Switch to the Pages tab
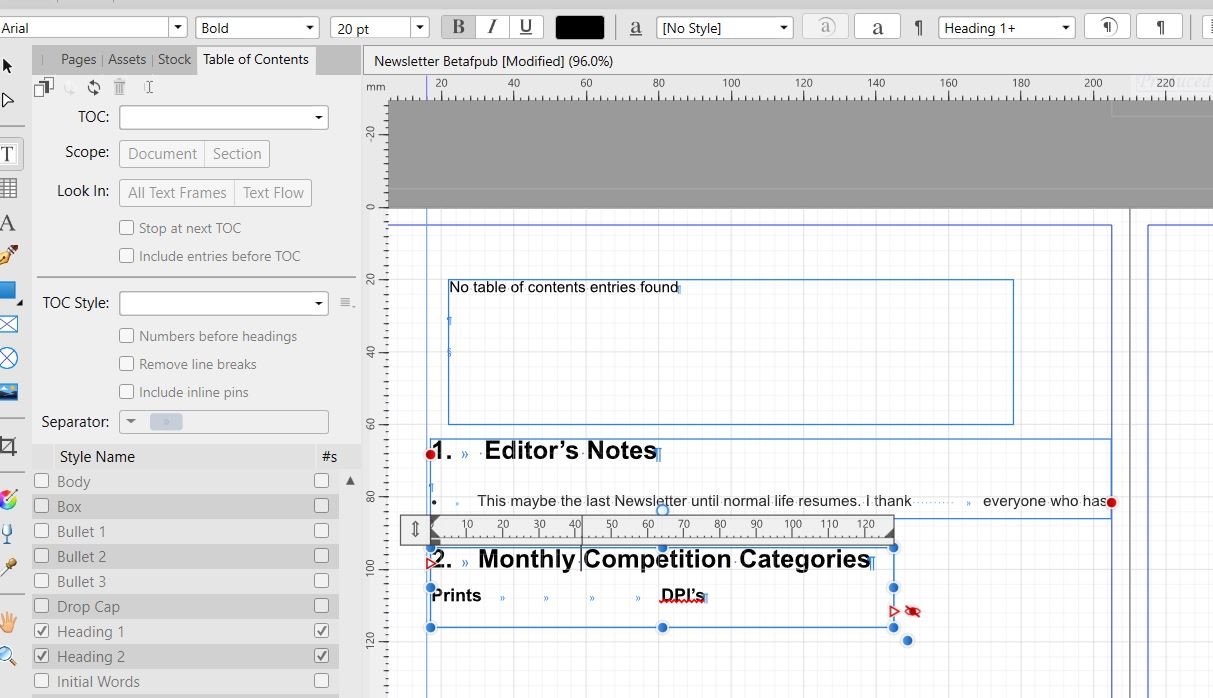This screenshot has width=1213, height=698. [x=79, y=59]
